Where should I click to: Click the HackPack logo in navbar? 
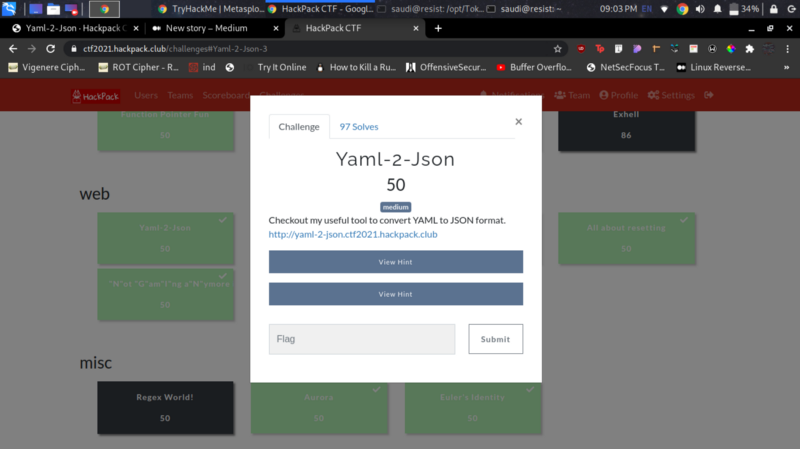pos(95,95)
